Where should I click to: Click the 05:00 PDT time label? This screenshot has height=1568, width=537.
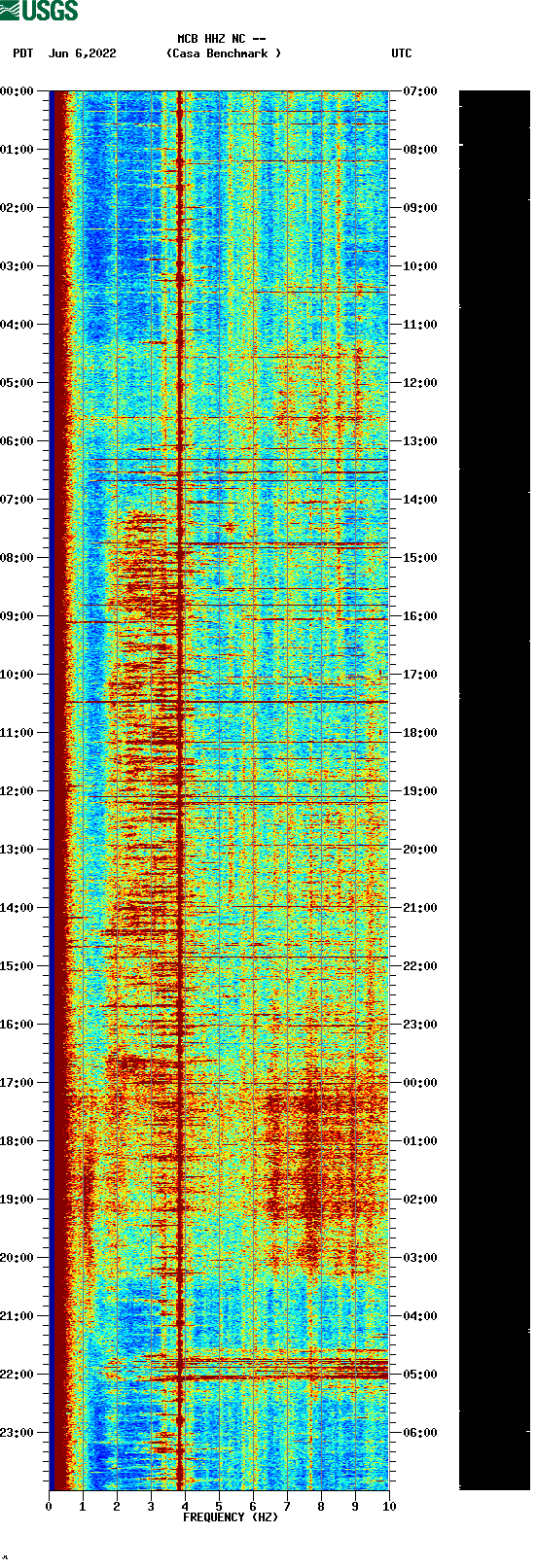pyautogui.click(x=18, y=383)
